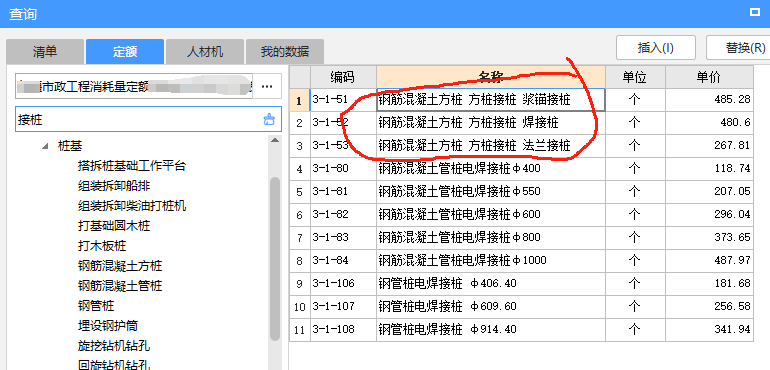Click the price value 487.97

click(732, 259)
